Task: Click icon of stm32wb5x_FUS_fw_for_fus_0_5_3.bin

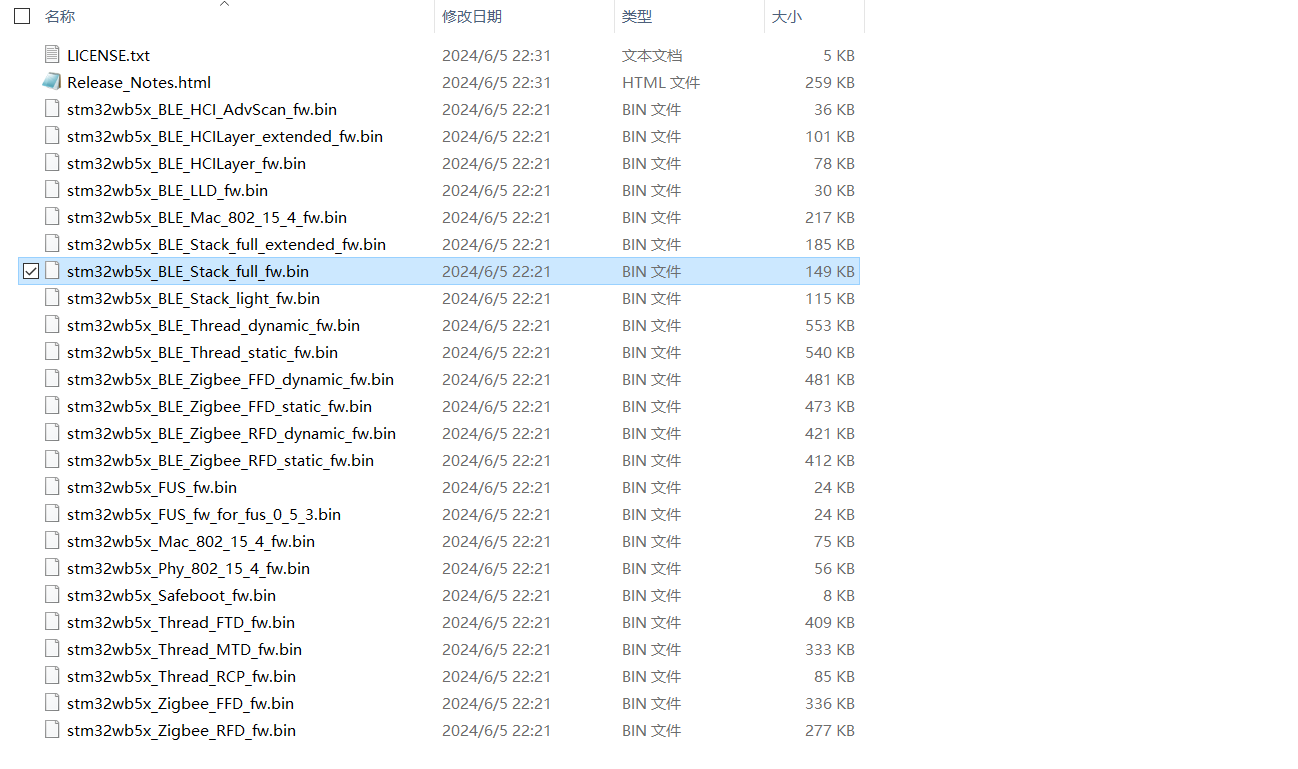Action: (52, 514)
